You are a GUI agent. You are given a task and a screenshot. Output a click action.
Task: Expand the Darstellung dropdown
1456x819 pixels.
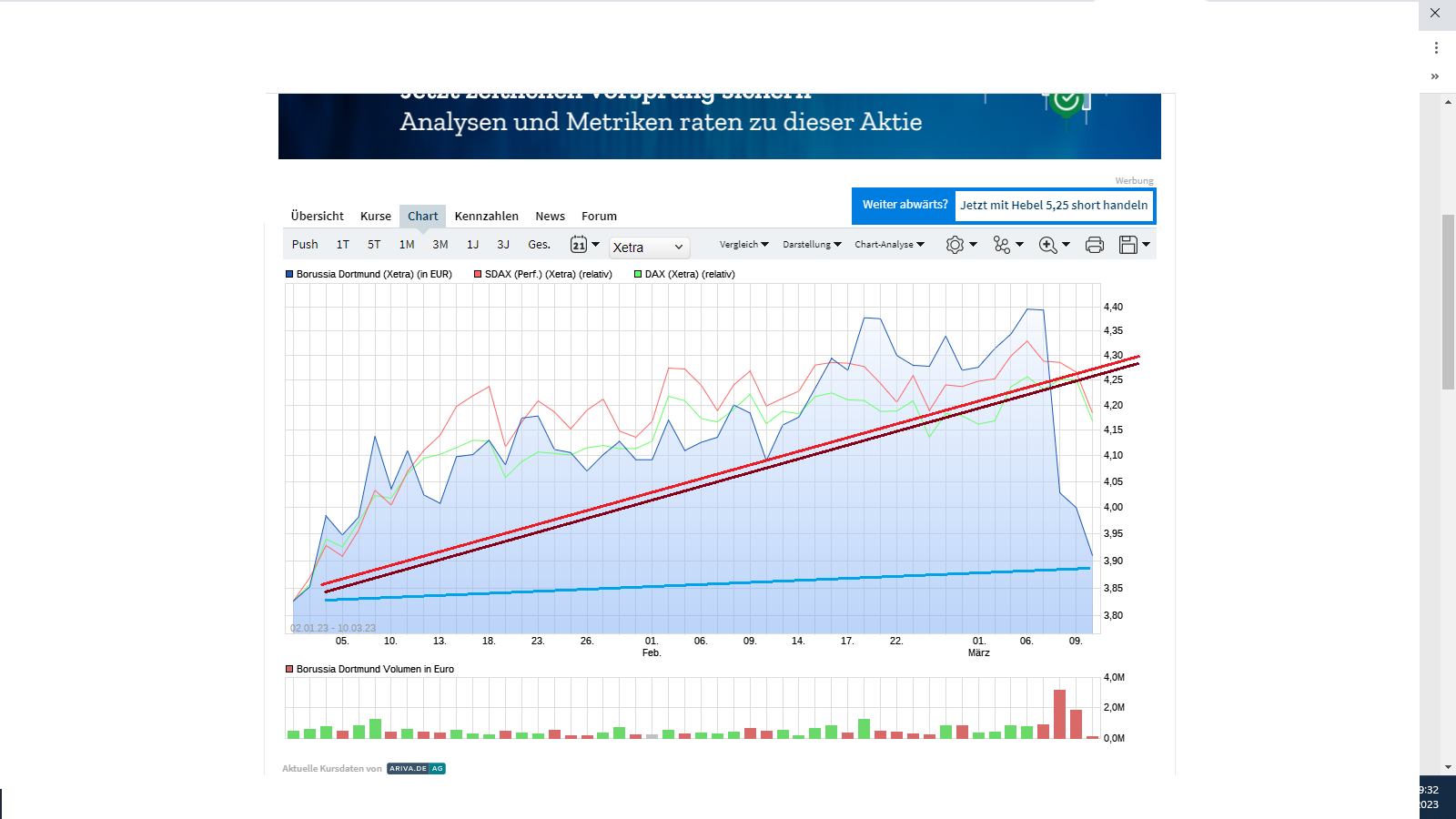point(812,245)
